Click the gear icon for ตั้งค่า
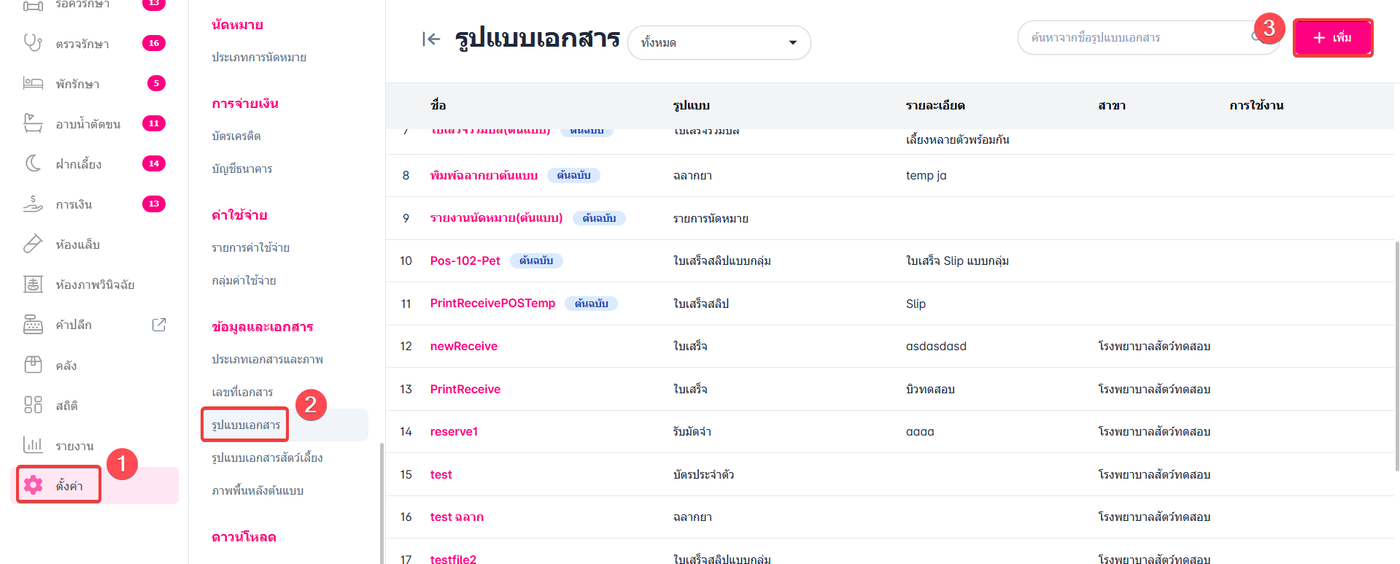Viewport: 1400px width, 564px height. (33, 485)
